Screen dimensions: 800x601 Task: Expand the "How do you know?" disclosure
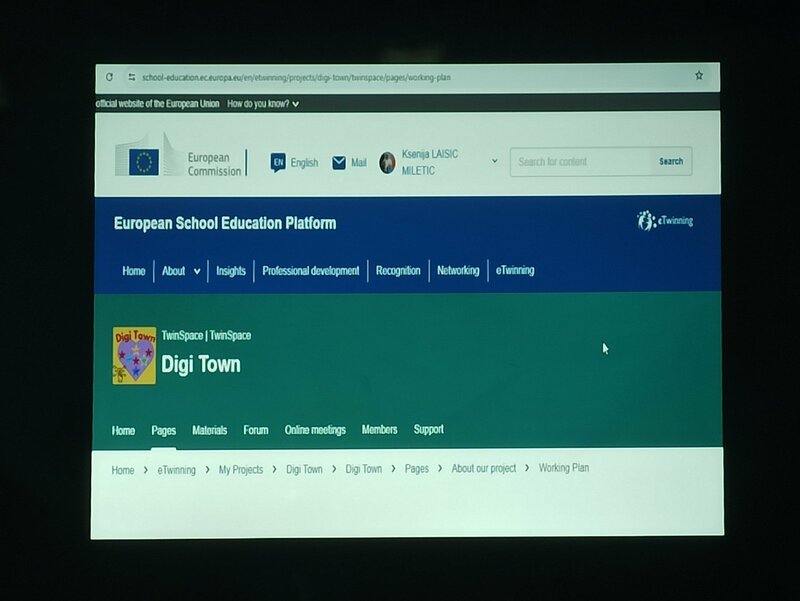[263, 104]
